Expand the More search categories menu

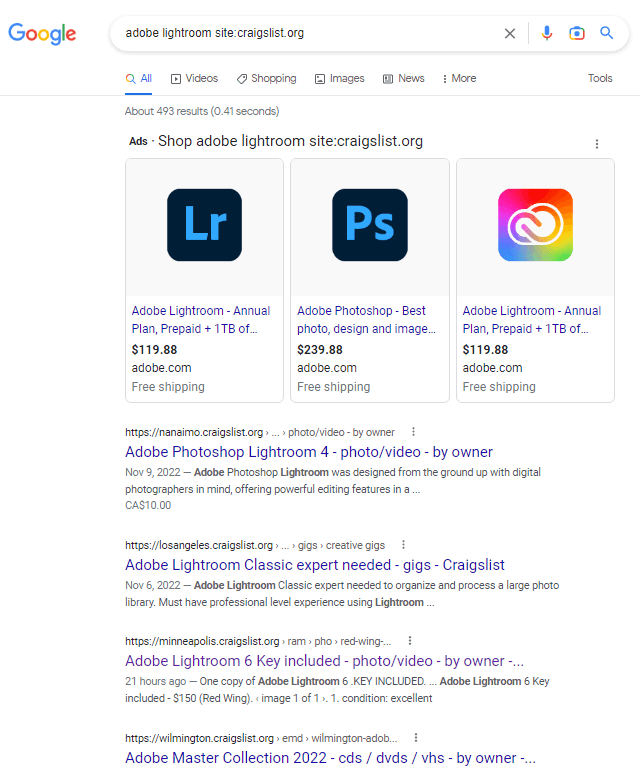coord(459,79)
